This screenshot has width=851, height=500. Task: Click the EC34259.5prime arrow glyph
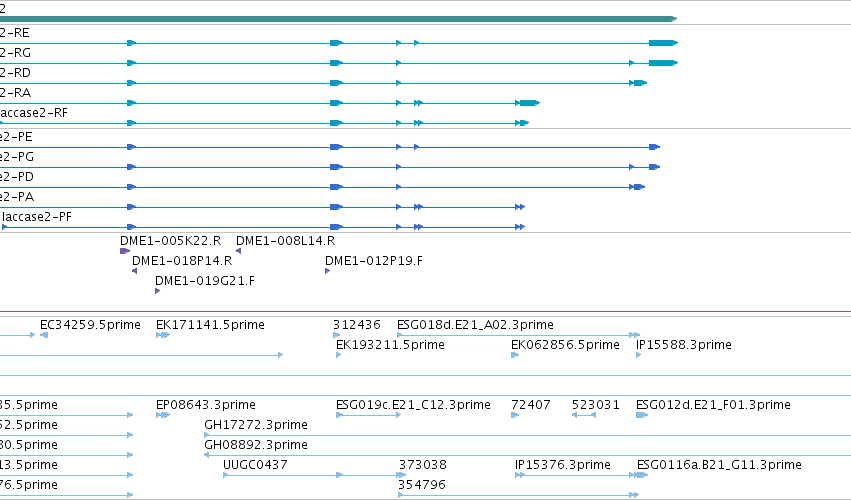[x=44, y=335]
